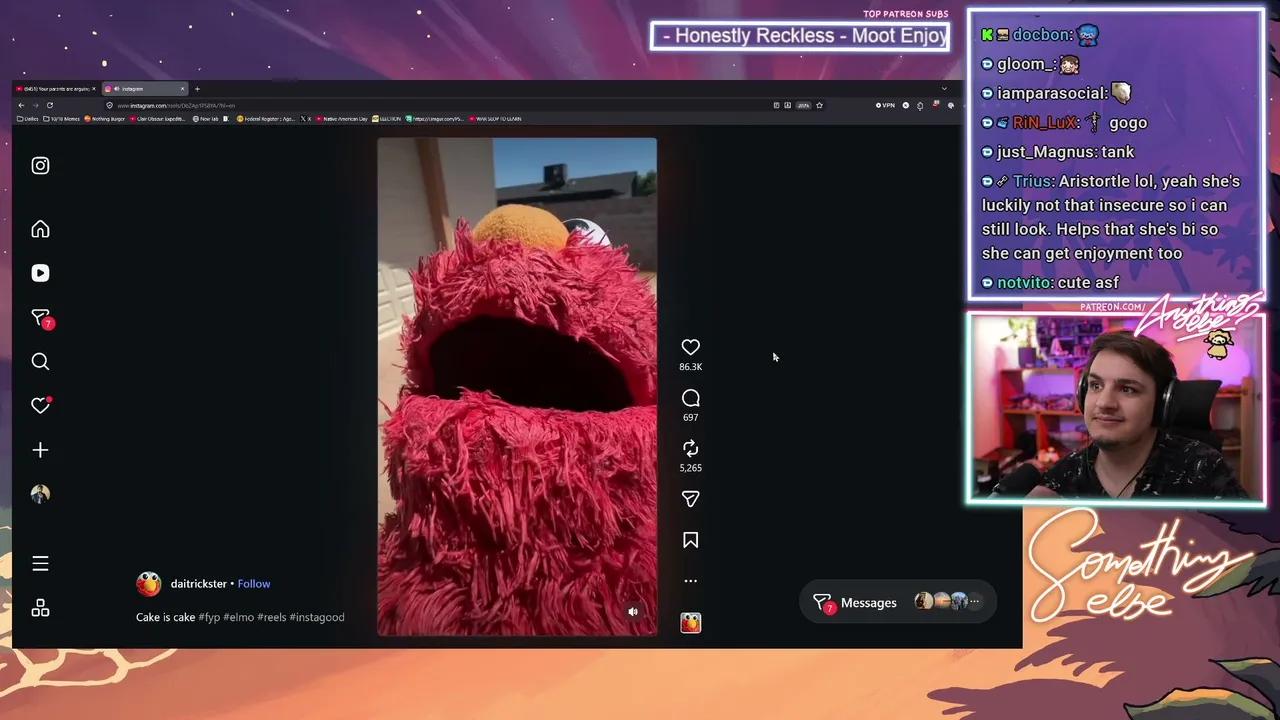Follow the daitrickster account
This screenshot has width=1280, height=720.
pyautogui.click(x=254, y=584)
